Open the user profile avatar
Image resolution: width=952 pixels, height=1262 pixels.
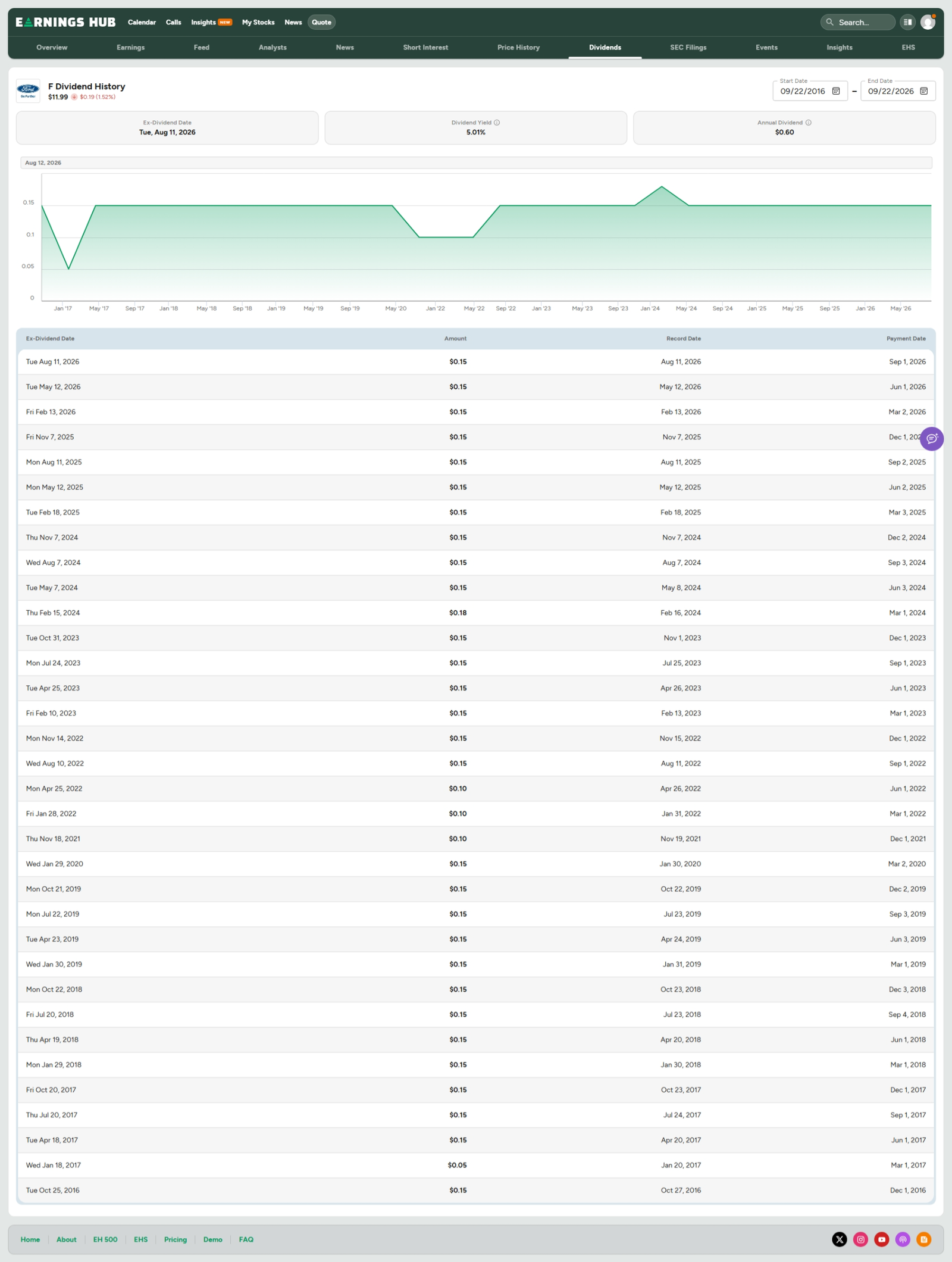928,22
